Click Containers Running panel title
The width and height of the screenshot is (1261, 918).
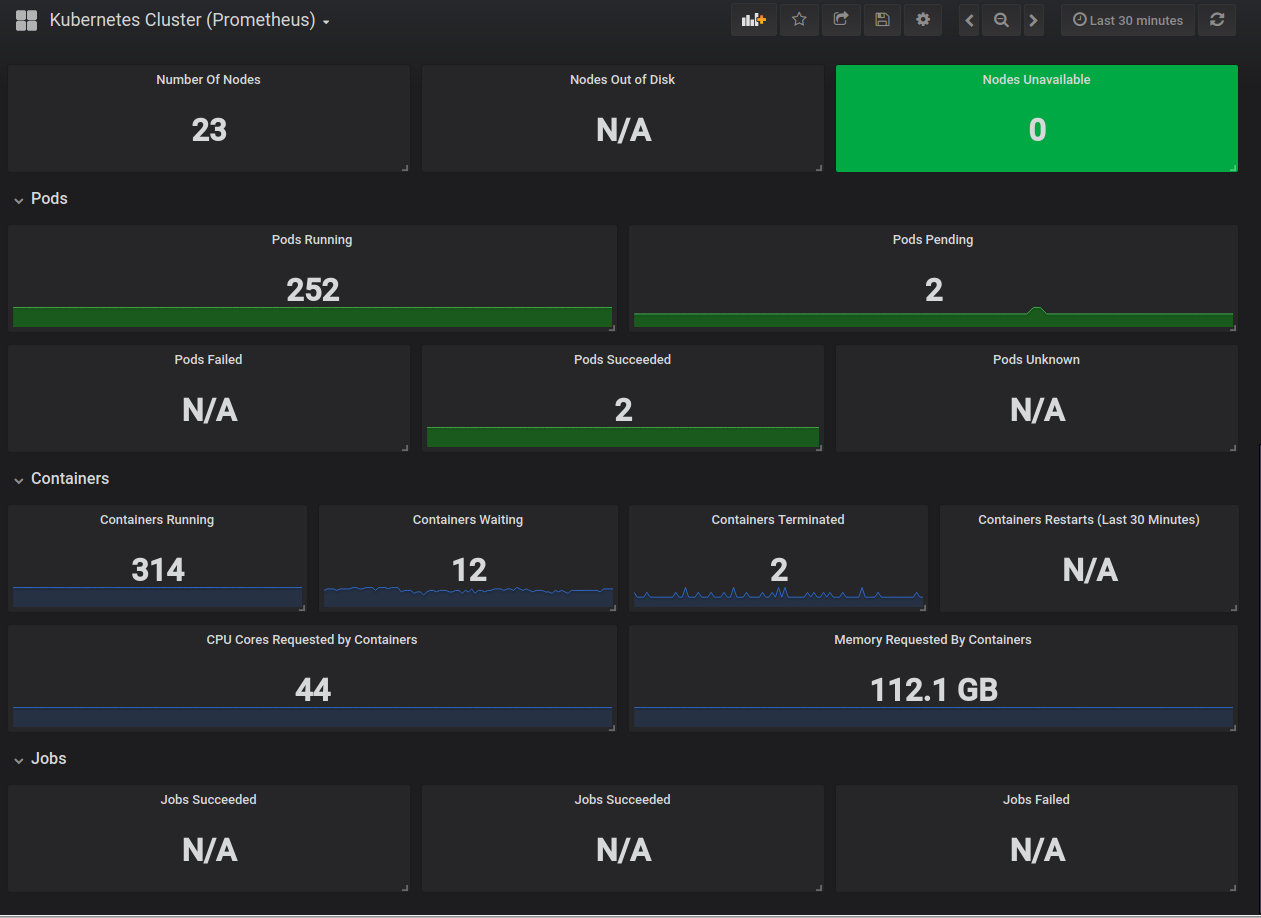tap(157, 520)
